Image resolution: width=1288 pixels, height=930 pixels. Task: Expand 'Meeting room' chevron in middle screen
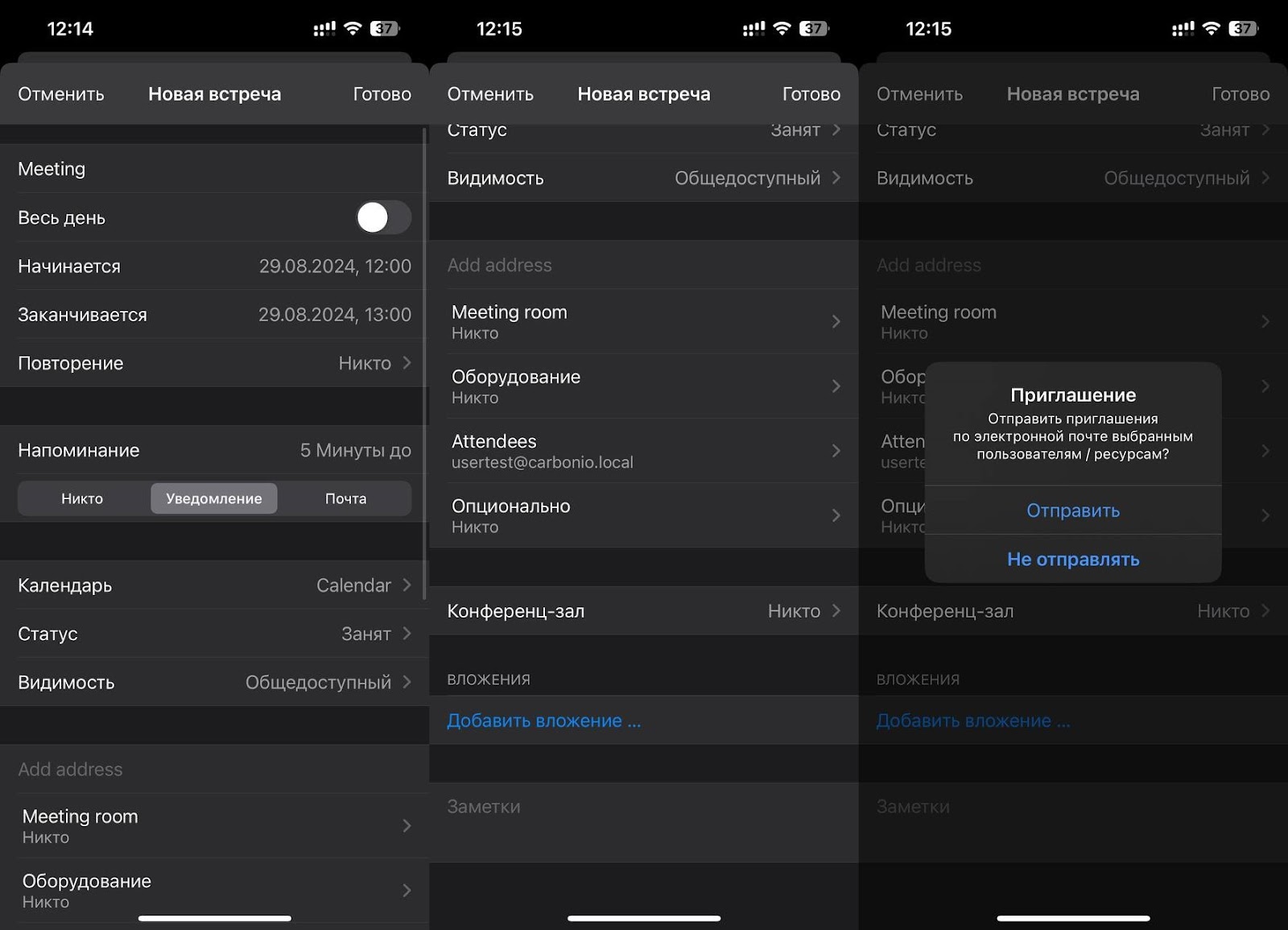[x=836, y=321]
